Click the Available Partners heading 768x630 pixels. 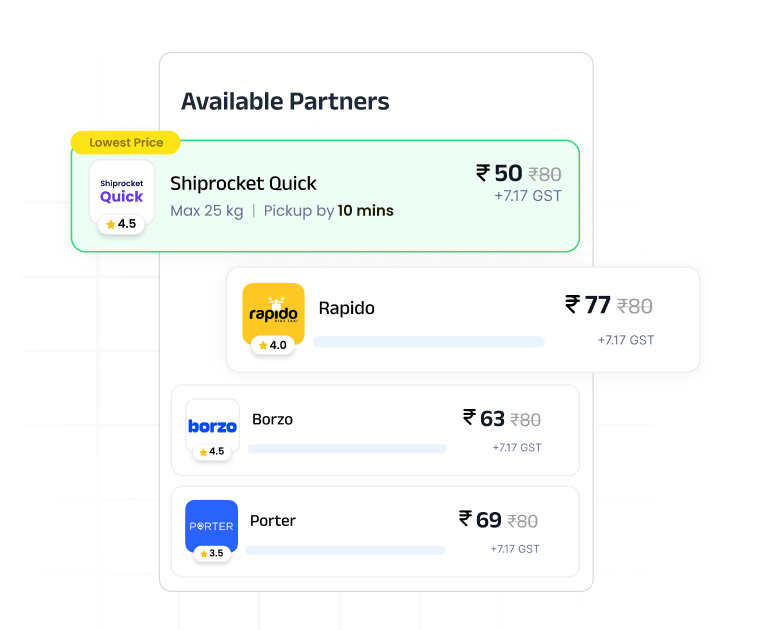point(285,101)
